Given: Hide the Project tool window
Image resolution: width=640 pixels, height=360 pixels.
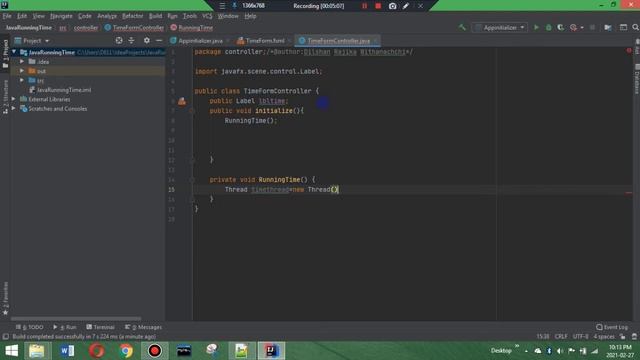Looking at the screenshot, I should [159, 40].
